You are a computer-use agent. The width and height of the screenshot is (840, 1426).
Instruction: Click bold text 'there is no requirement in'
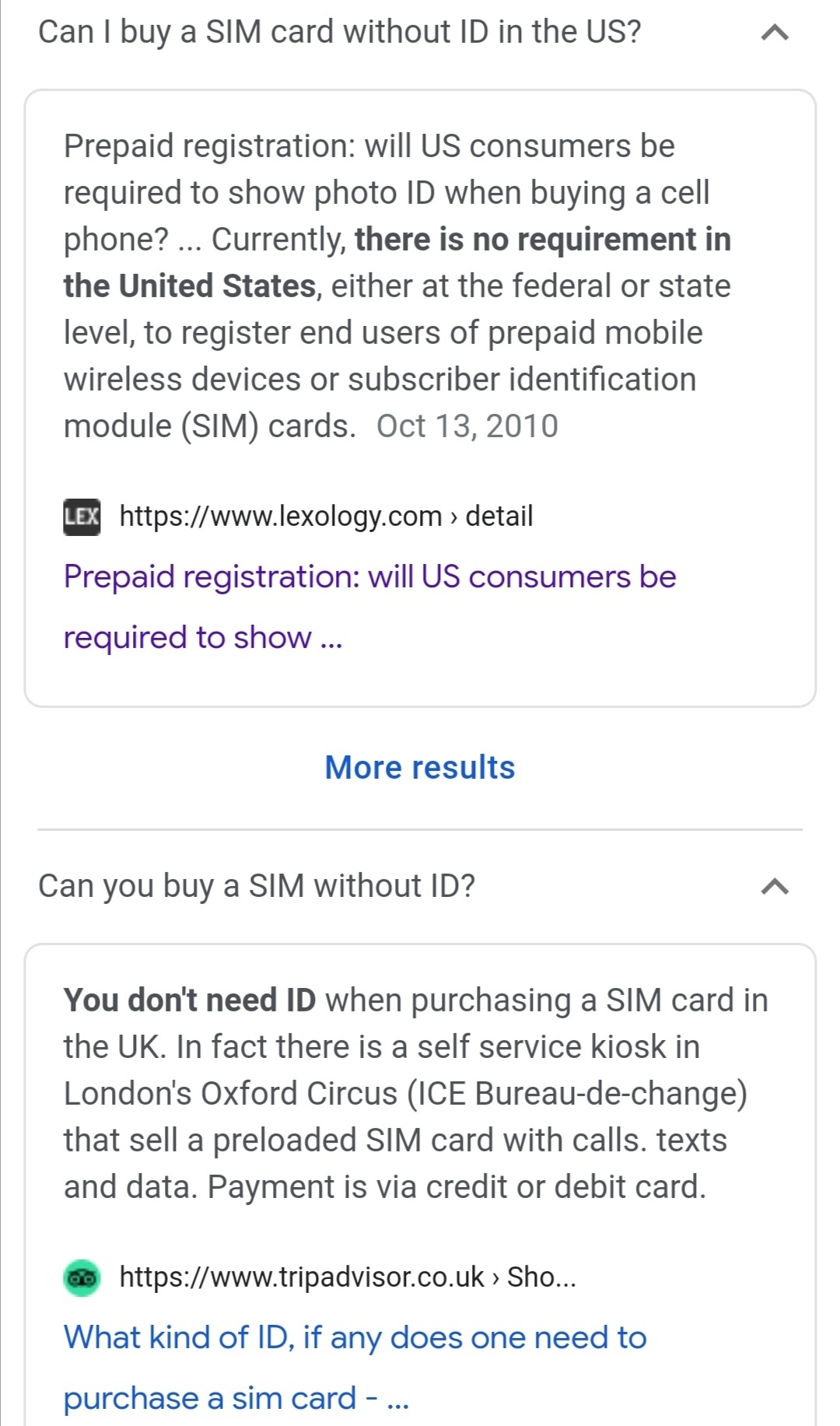(543, 240)
